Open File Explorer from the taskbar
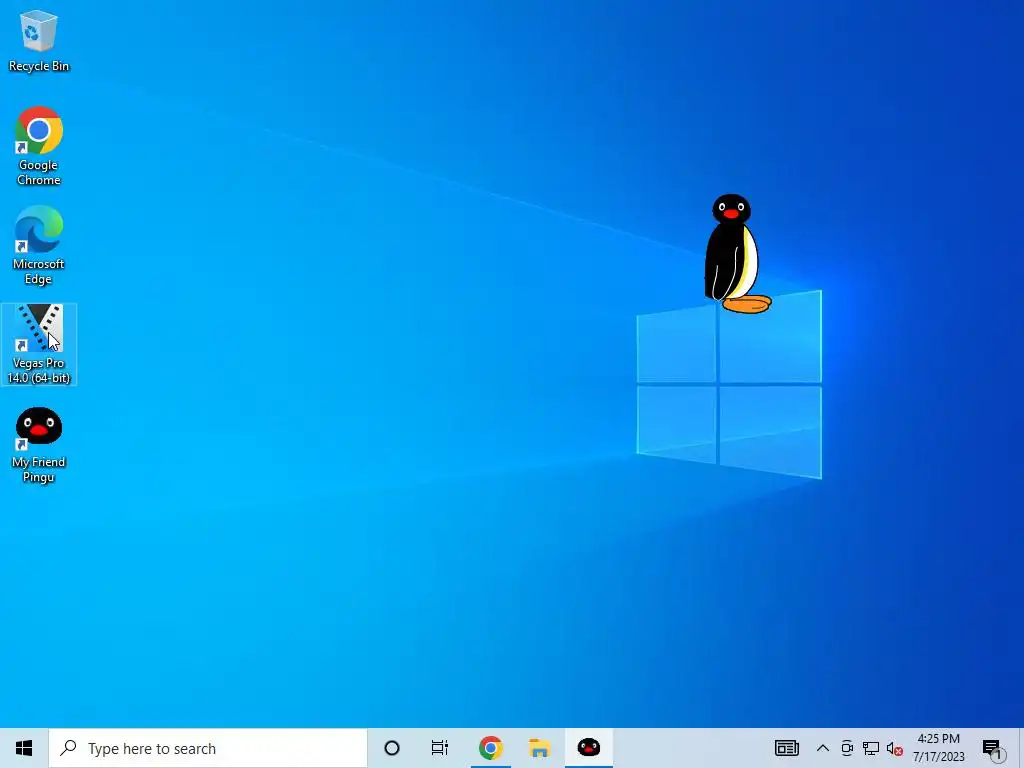This screenshot has width=1024, height=768. pyautogui.click(x=539, y=748)
